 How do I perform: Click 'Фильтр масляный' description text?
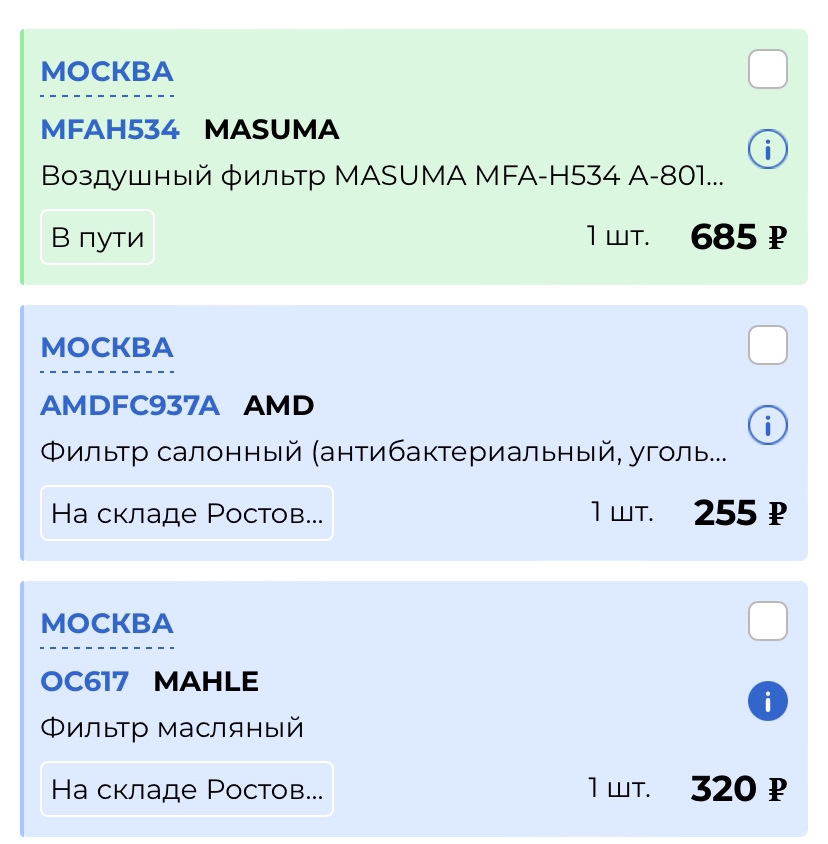pos(172,728)
